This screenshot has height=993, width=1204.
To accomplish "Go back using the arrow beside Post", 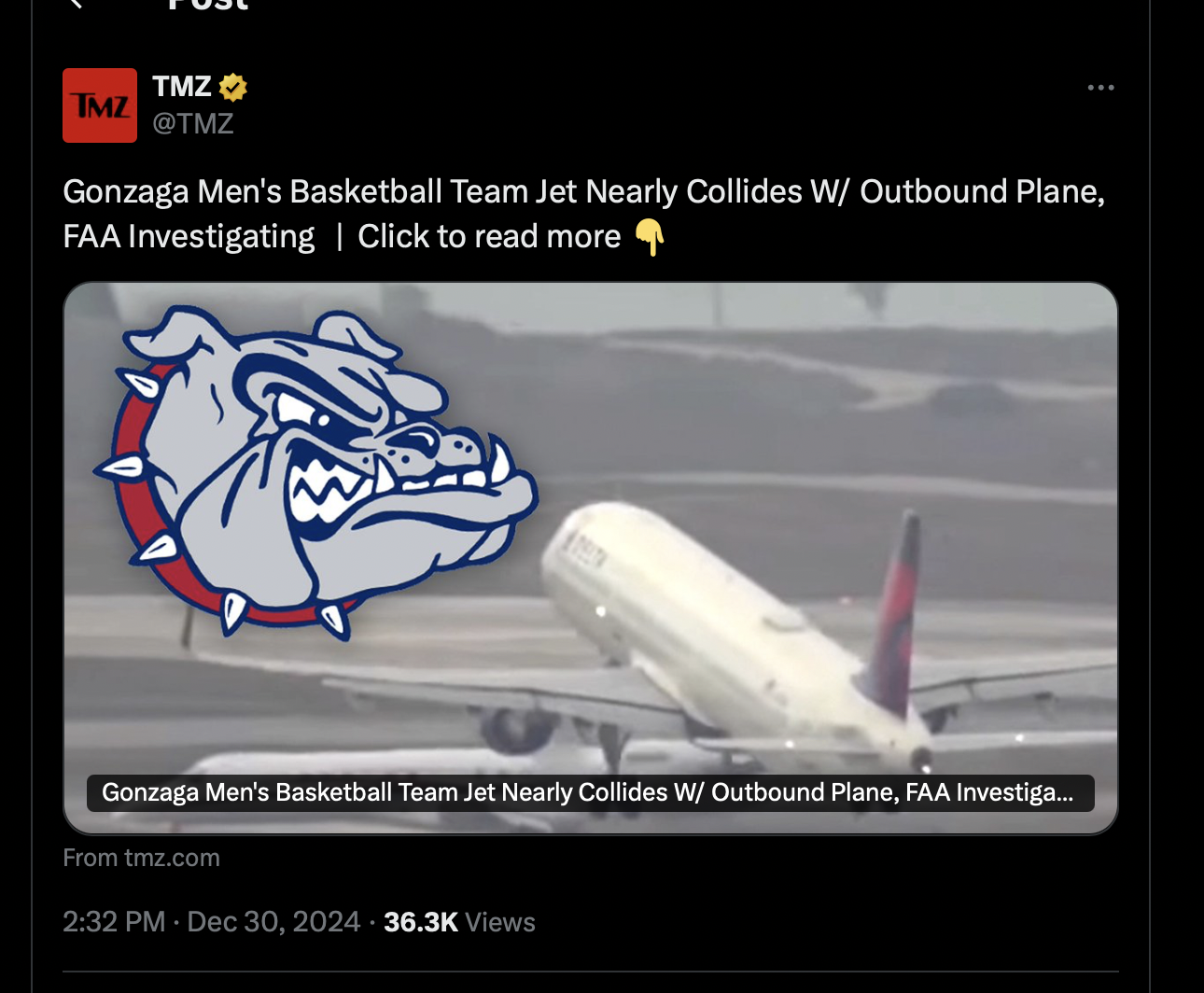I will 77,3.
